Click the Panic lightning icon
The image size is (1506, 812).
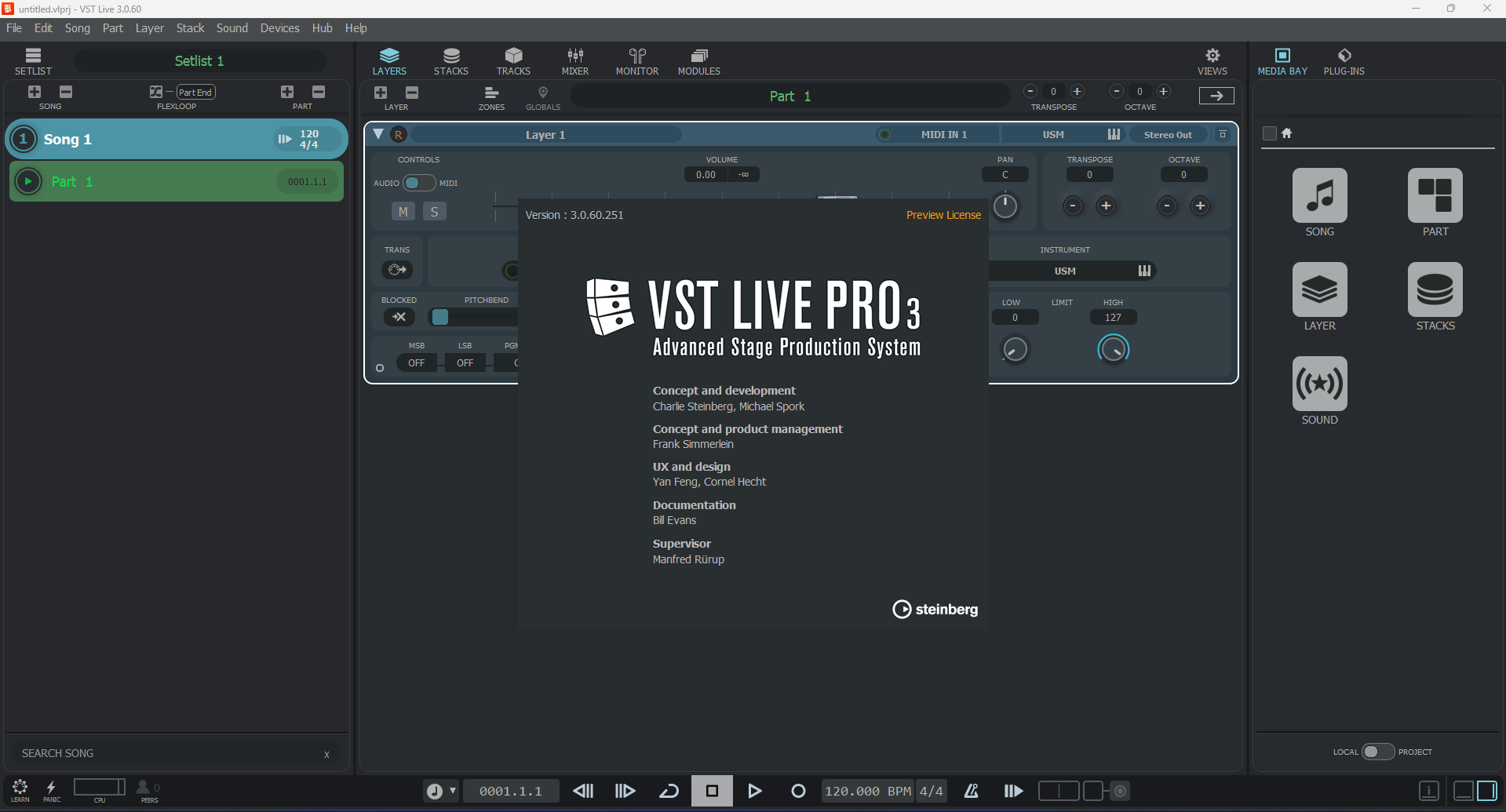tap(51, 790)
